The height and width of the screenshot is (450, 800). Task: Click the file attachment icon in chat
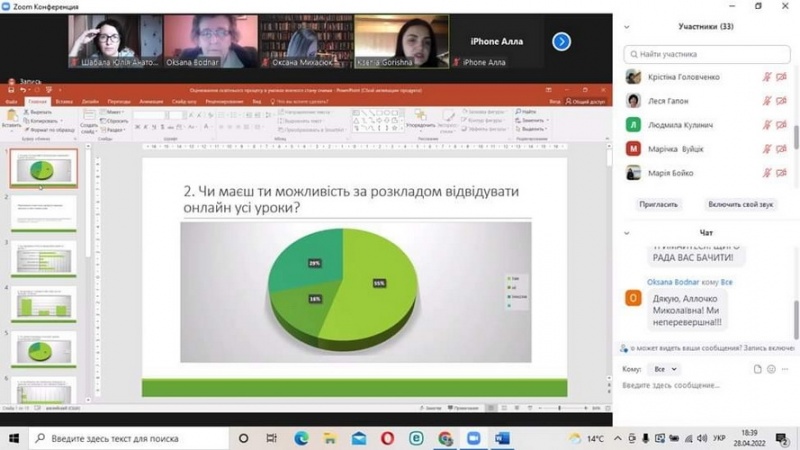point(757,369)
